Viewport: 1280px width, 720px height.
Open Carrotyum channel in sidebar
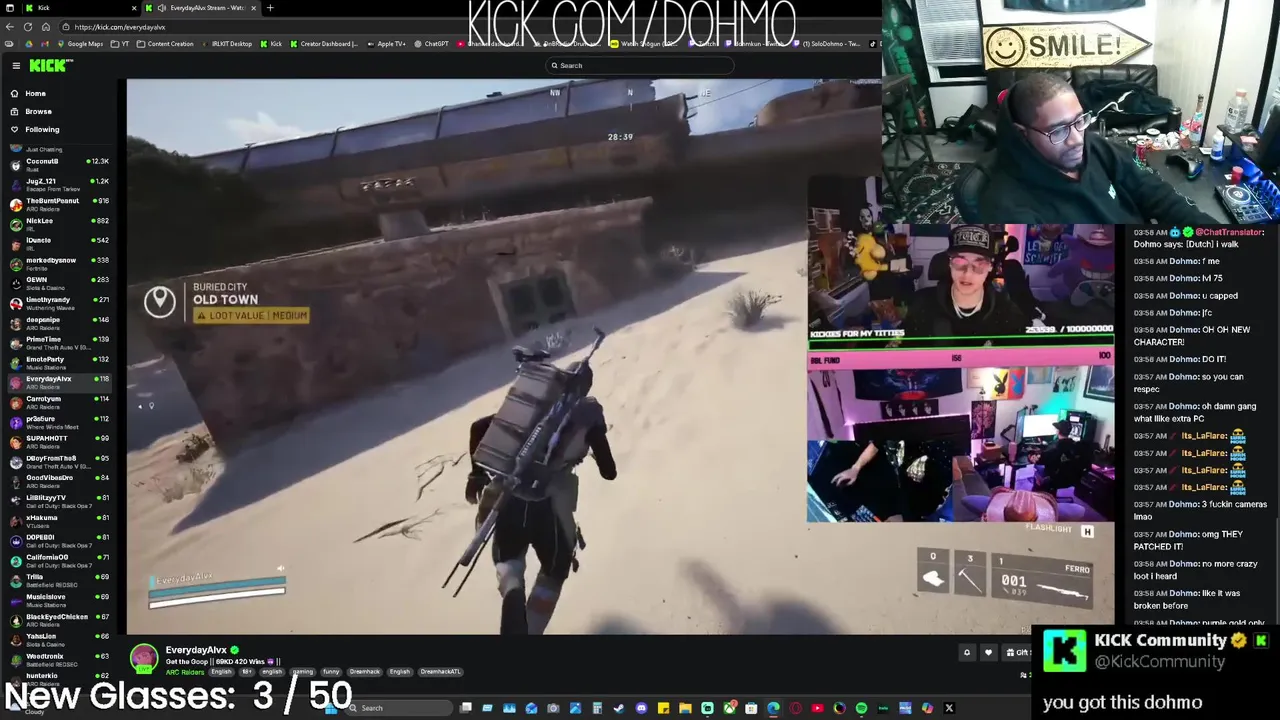(x=60, y=402)
